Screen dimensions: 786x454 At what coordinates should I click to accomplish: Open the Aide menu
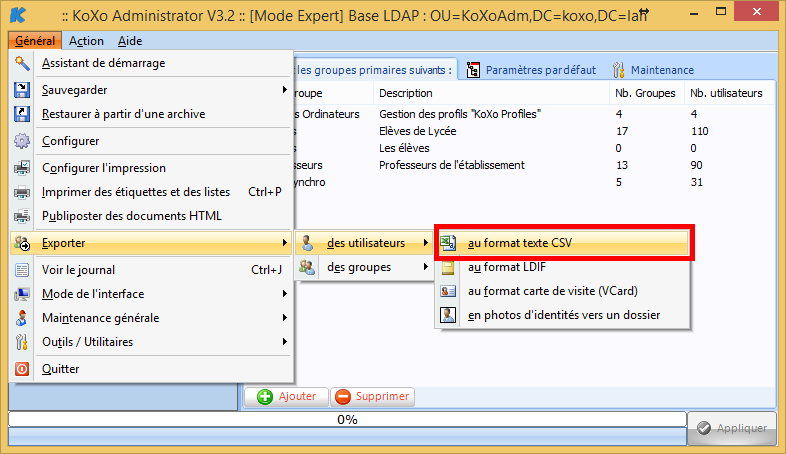tap(130, 41)
